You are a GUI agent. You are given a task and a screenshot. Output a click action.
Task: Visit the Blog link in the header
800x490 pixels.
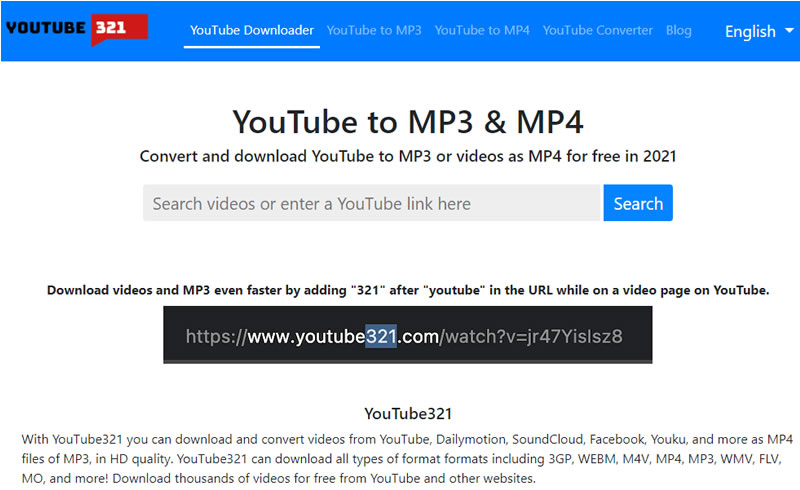point(678,30)
